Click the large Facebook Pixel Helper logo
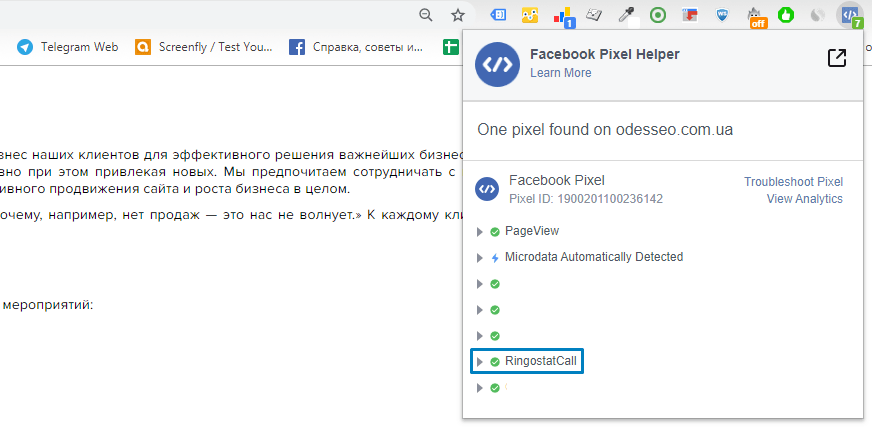Image resolution: width=872 pixels, height=432 pixels. (x=498, y=65)
